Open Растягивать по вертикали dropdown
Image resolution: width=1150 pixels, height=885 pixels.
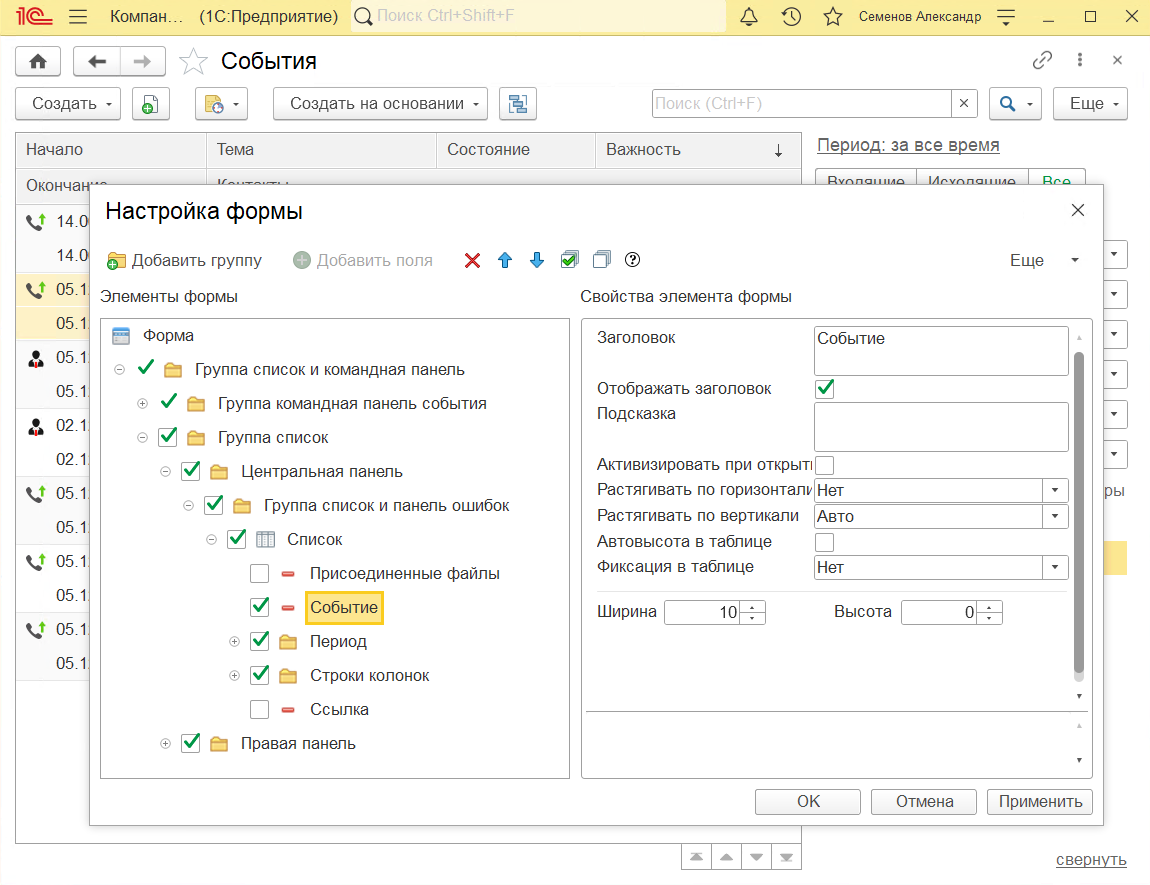(1055, 516)
